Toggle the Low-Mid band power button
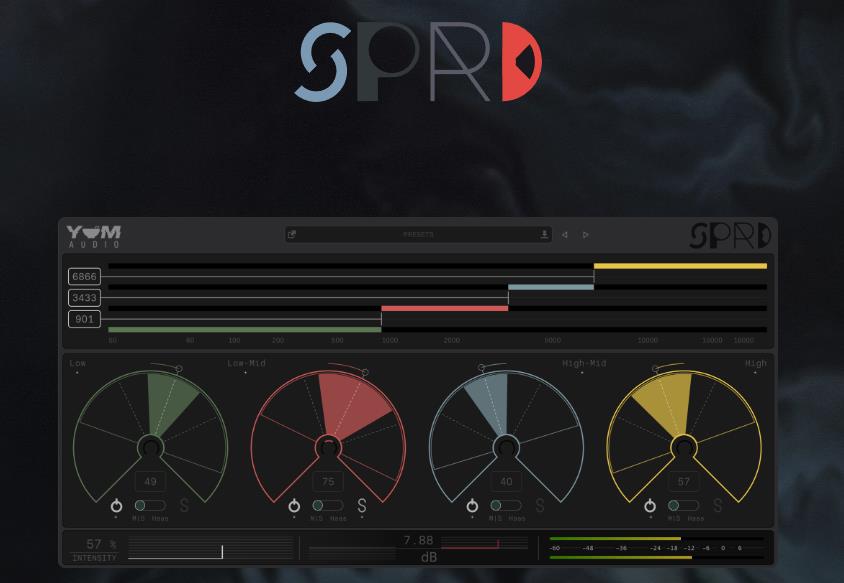This screenshot has width=844, height=583. click(294, 505)
